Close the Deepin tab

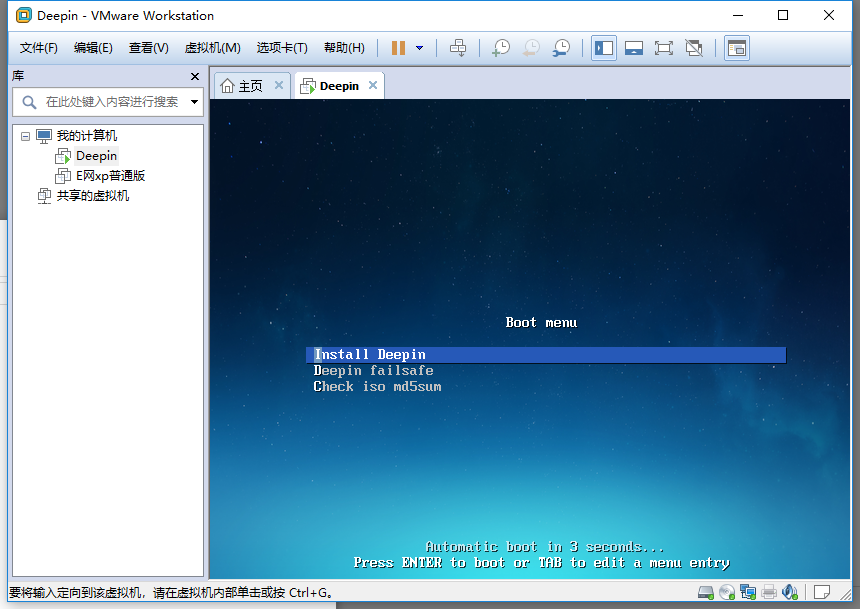(373, 85)
